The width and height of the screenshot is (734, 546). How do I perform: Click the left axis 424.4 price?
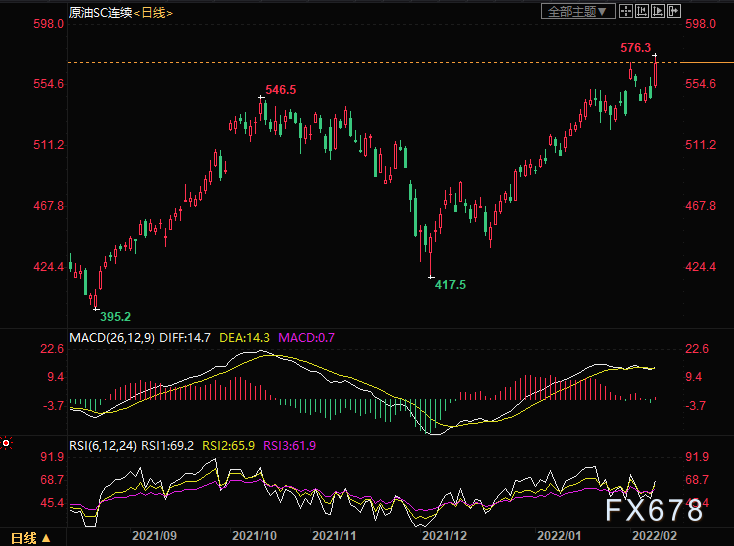pyautogui.click(x=48, y=267)
